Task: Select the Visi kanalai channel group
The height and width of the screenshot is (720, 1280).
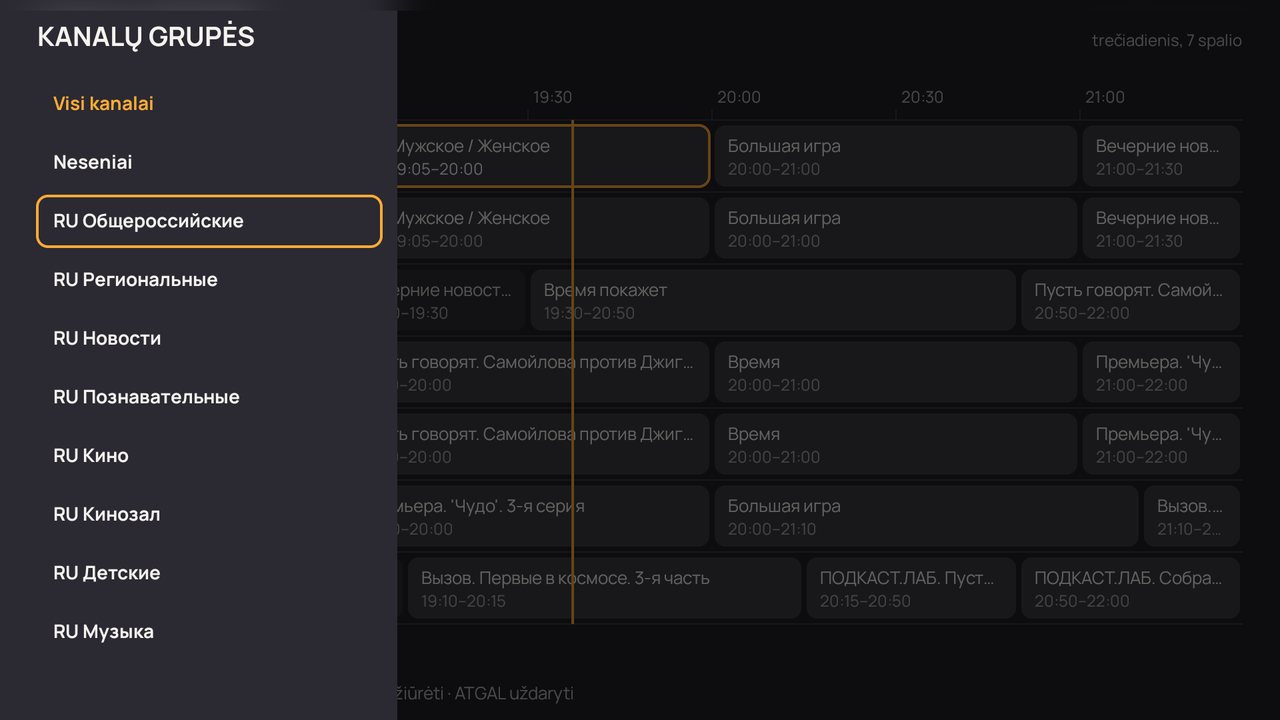Action: coord(209,104)
